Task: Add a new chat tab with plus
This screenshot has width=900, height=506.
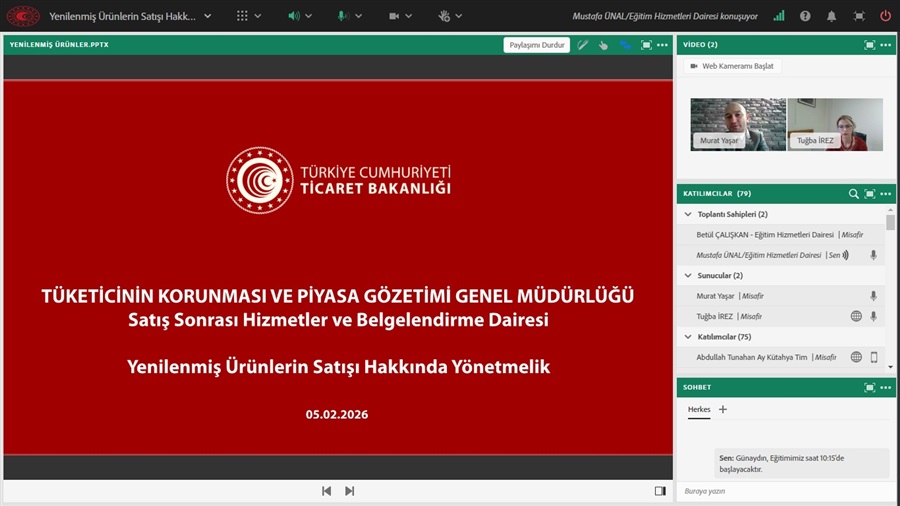Action: pos(723,409)
